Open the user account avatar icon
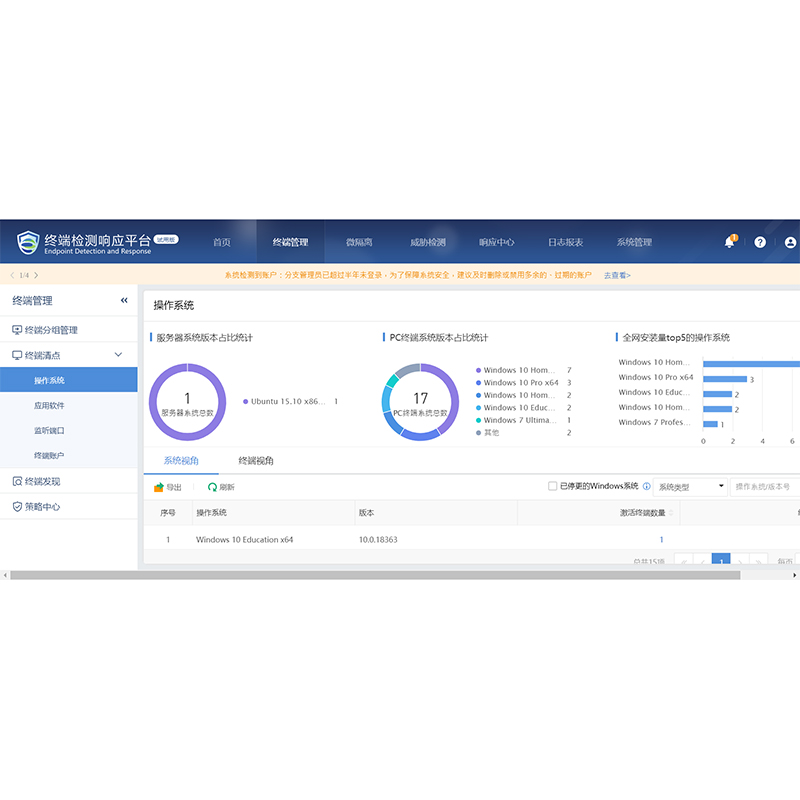This screenshot has height=800, width=800. pos(790,242)
